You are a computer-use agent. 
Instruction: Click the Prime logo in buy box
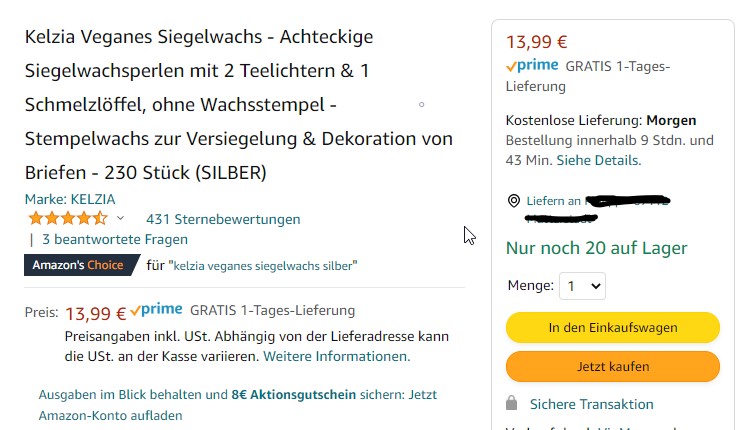532,66
